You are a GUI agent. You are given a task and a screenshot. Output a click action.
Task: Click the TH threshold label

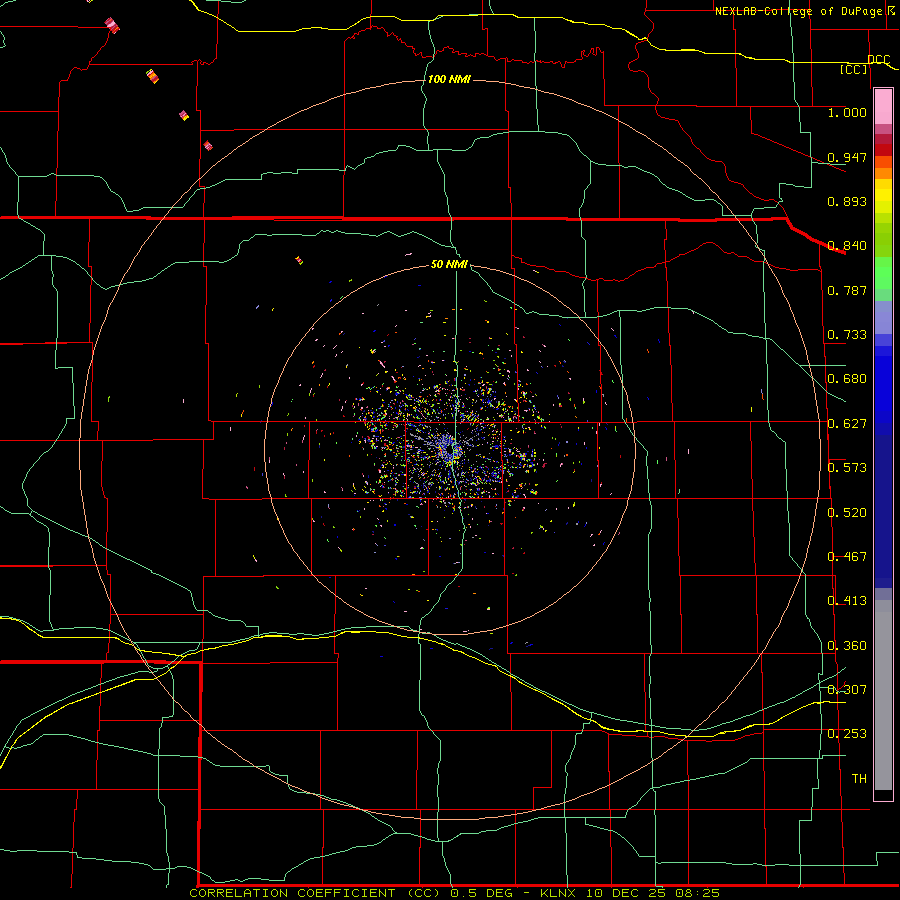859,779
